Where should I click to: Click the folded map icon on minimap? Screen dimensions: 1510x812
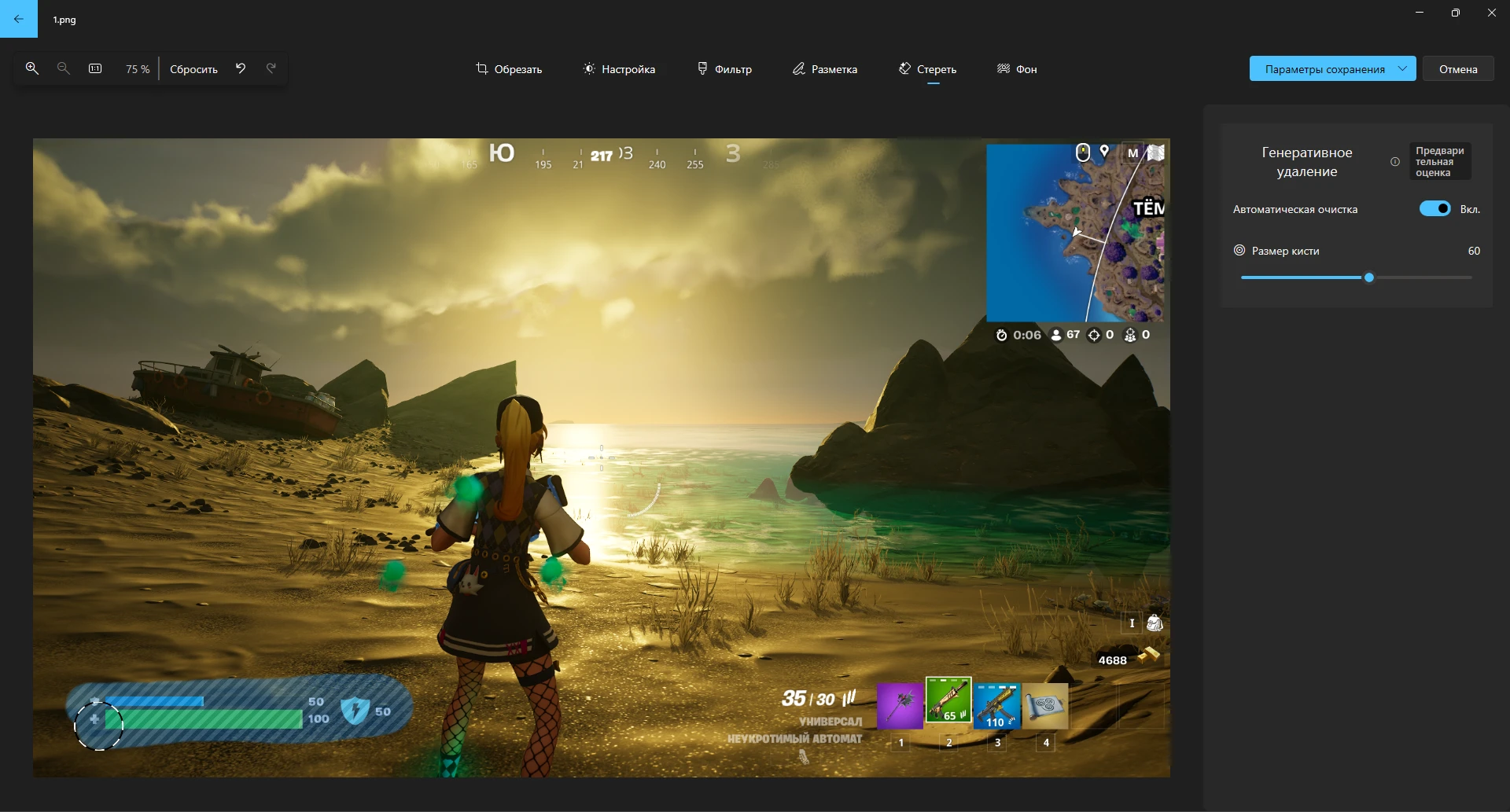point(1156,152)
